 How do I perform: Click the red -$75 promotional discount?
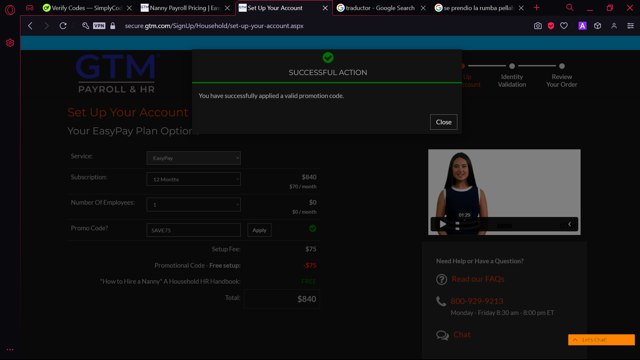click(x=310, y=265)
